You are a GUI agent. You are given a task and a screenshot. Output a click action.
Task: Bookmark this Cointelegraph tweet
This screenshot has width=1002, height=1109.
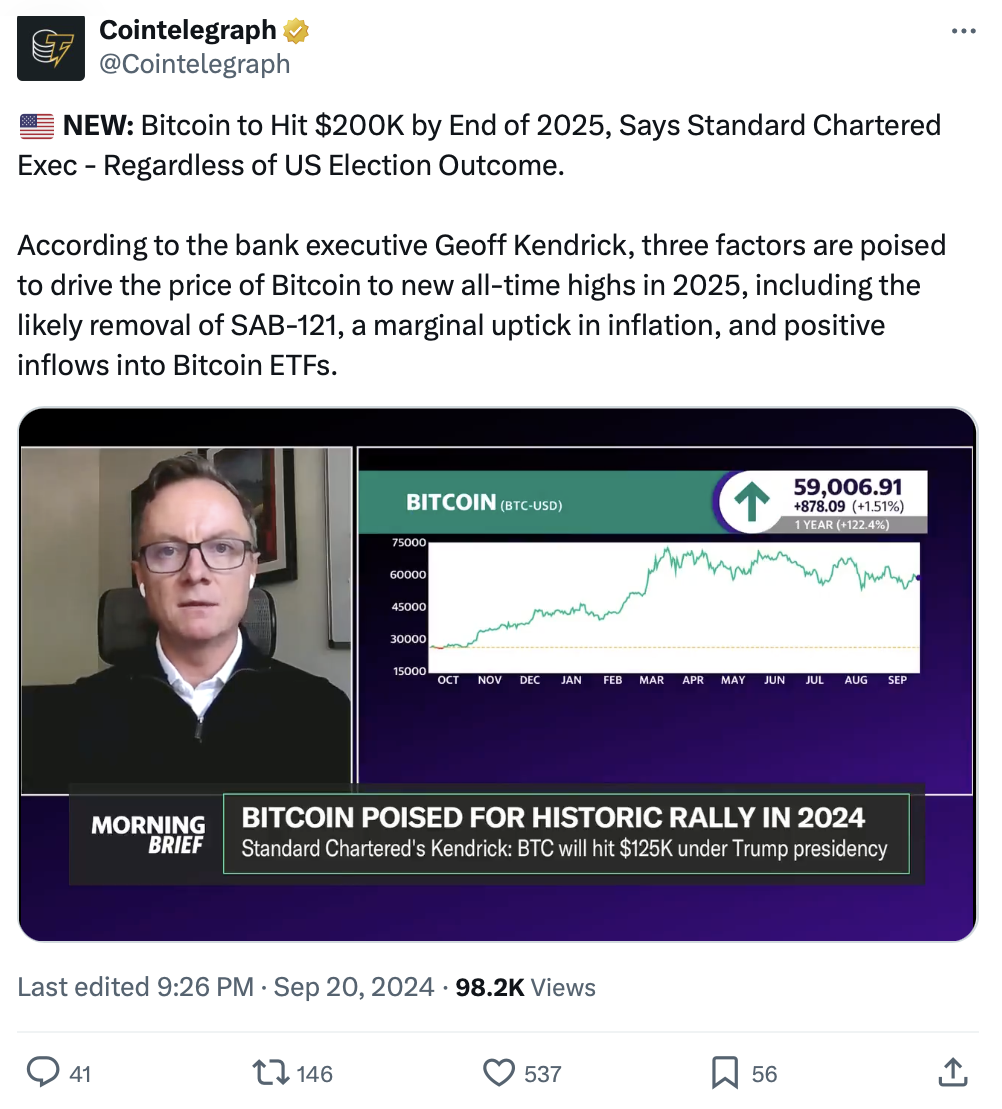pos(725,1072)
